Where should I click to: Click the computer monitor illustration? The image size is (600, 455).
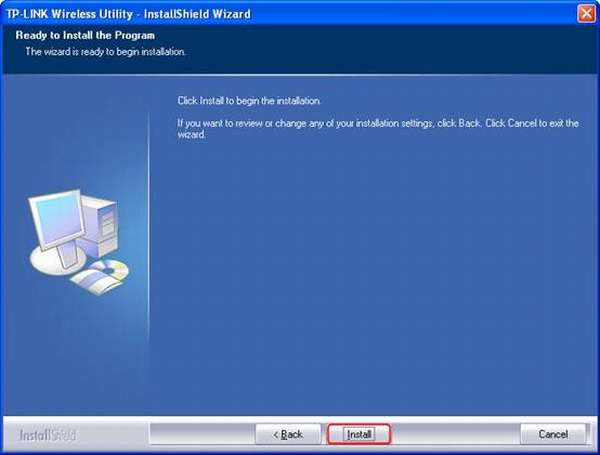pos(59,220)
